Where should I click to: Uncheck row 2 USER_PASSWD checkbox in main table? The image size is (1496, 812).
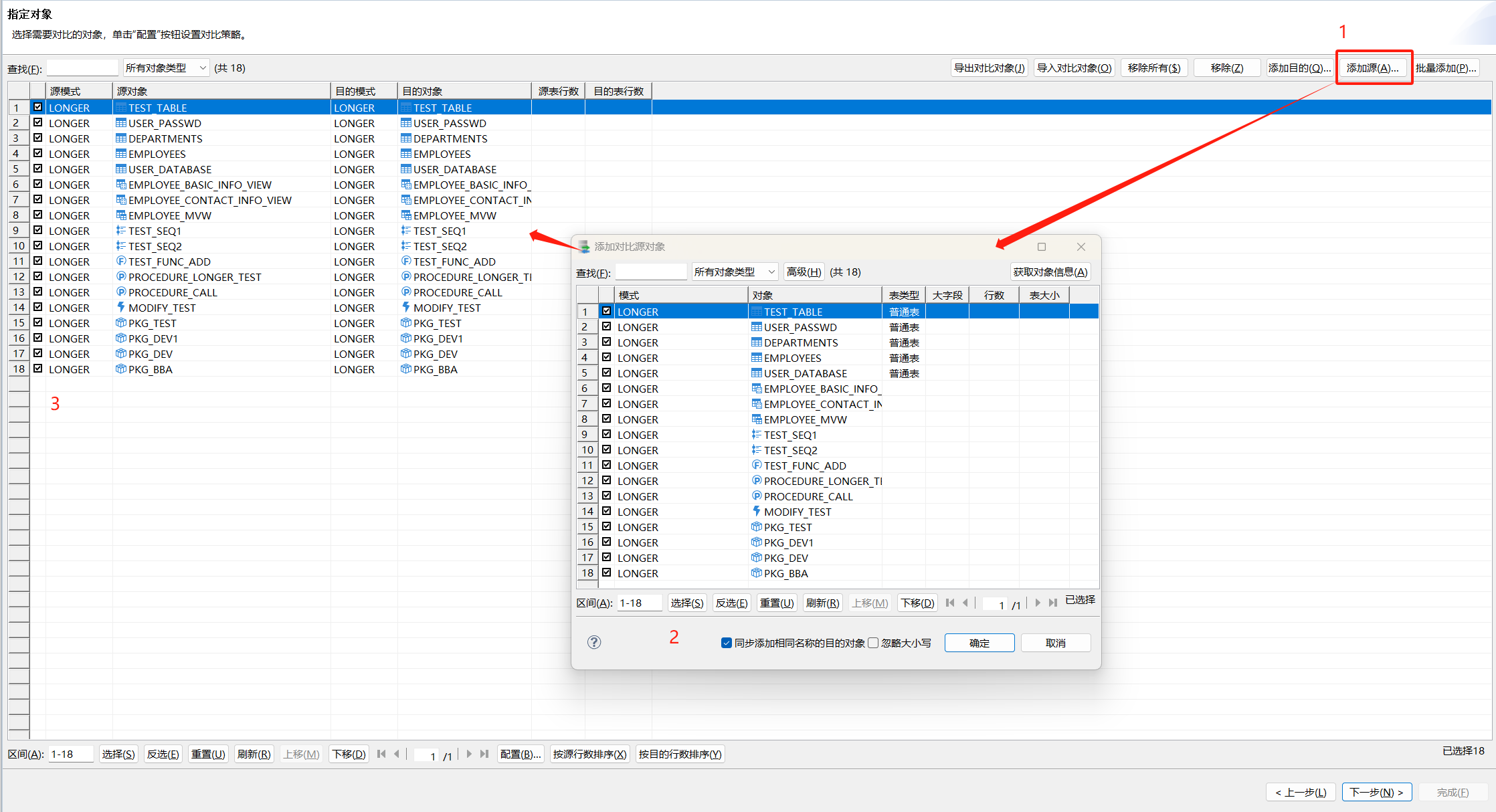point(38,123)
